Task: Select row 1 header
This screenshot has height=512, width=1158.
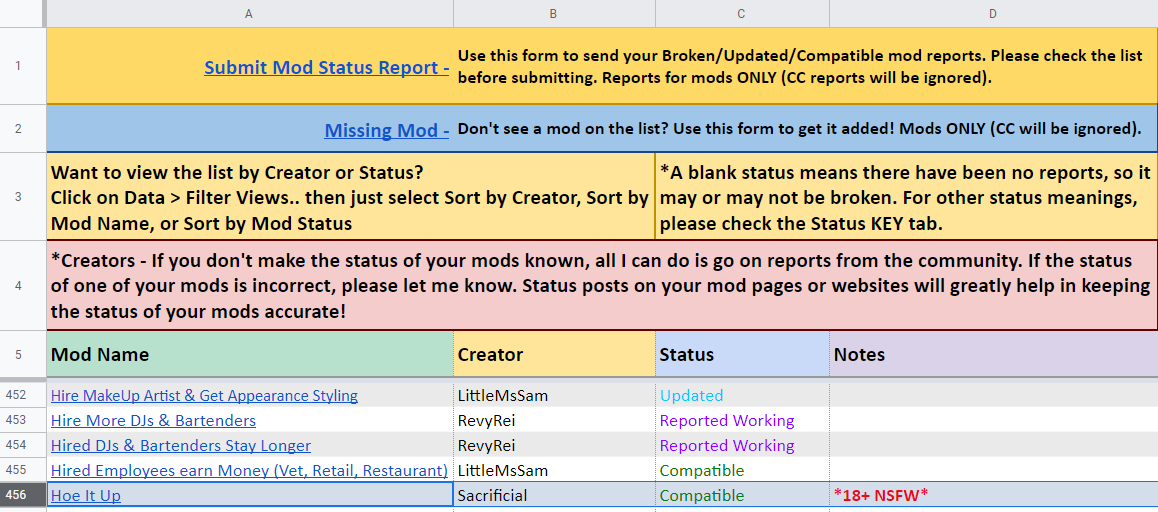Action: [22, 66]
